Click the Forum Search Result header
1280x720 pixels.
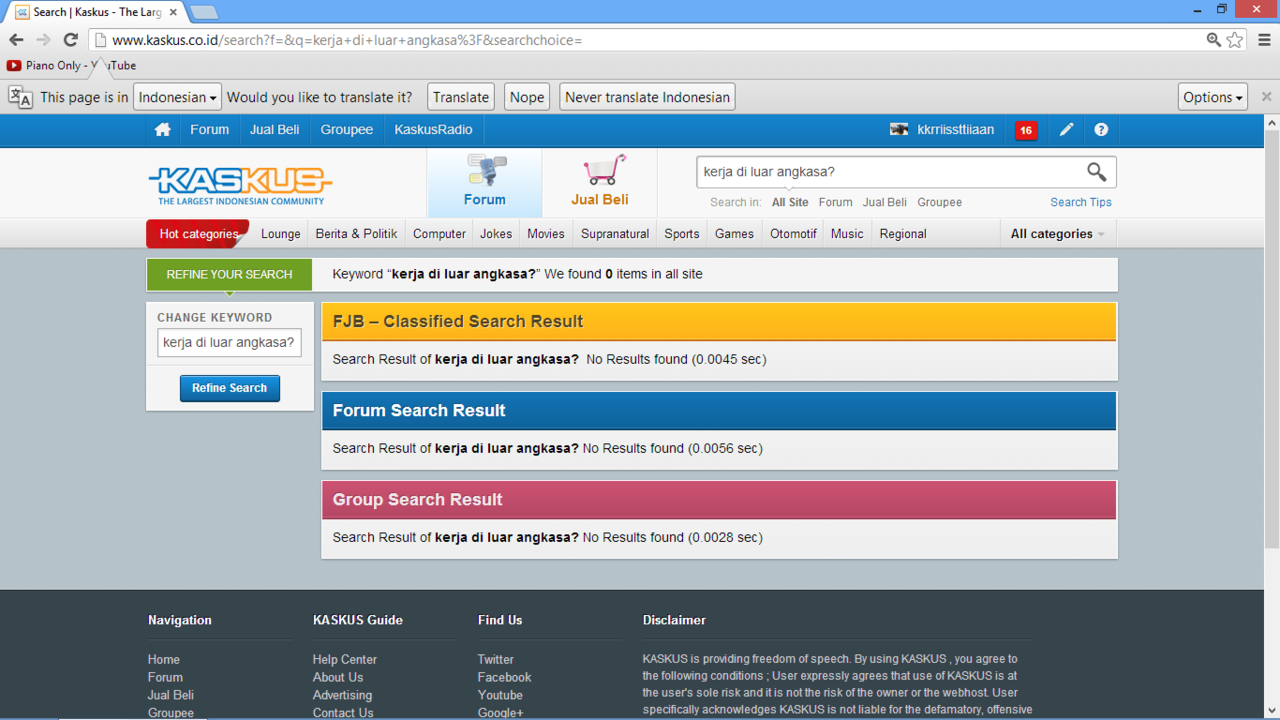pyautogui.click(x=719, y=411)
